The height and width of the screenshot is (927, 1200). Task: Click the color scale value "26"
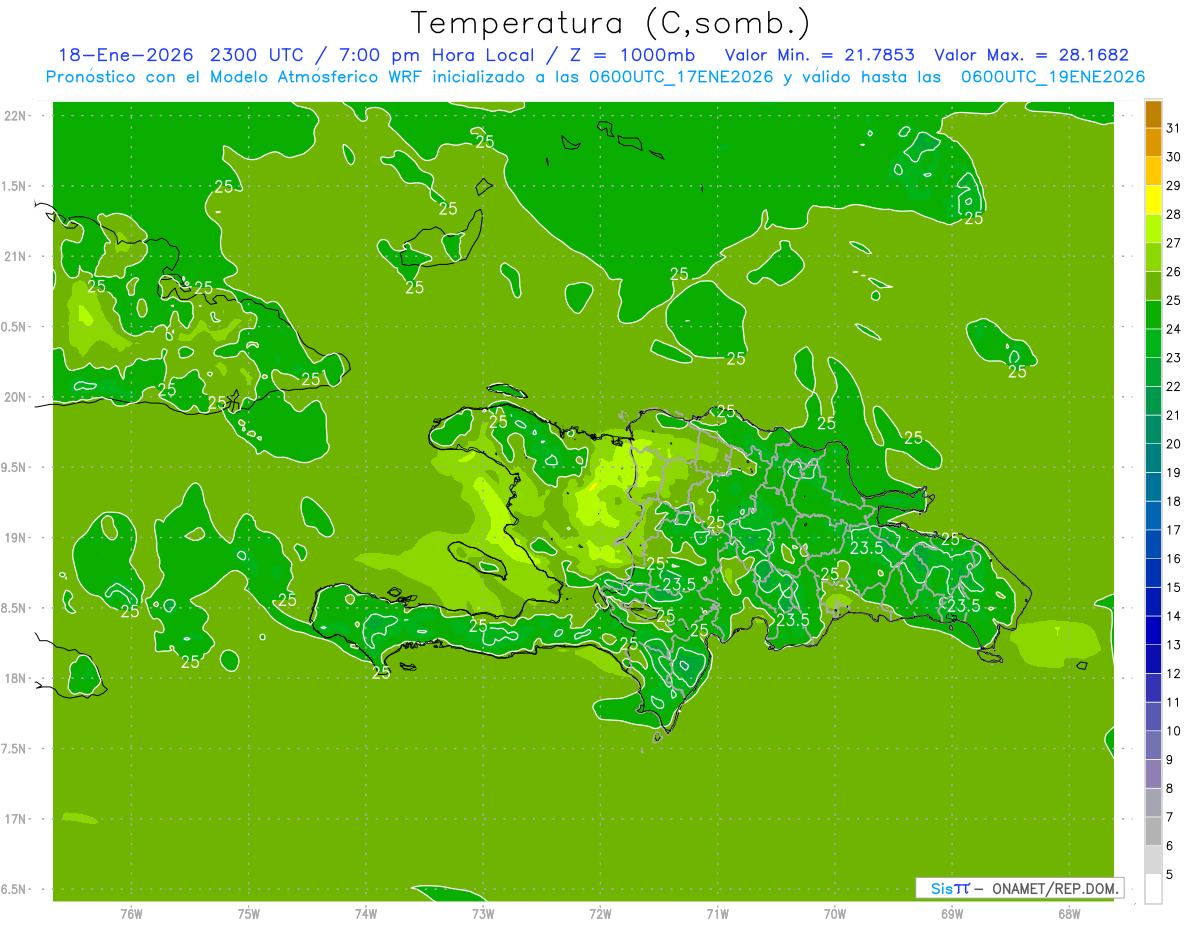tap(1174, 272)
